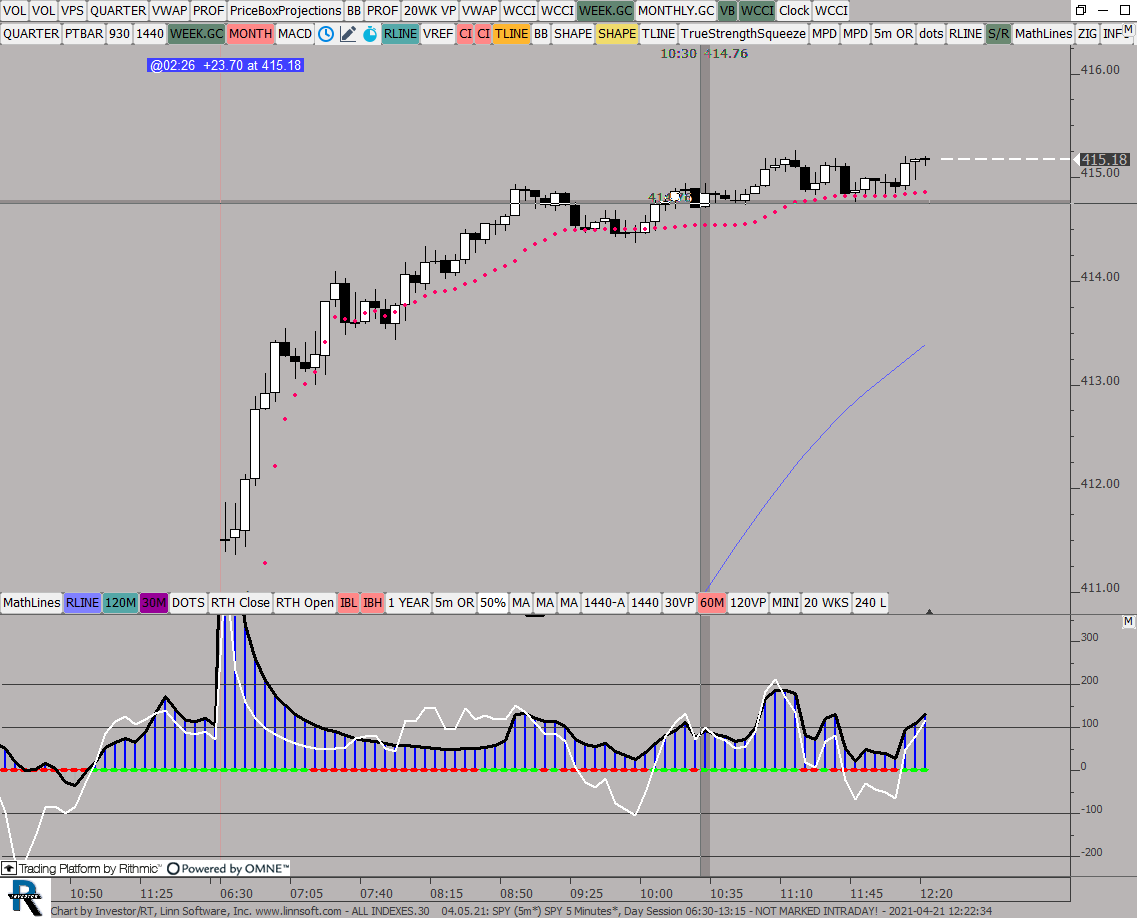Click the INF button at the toolbar end
This screenshot has height=918, width=1137.
[x=1112, y=34]
